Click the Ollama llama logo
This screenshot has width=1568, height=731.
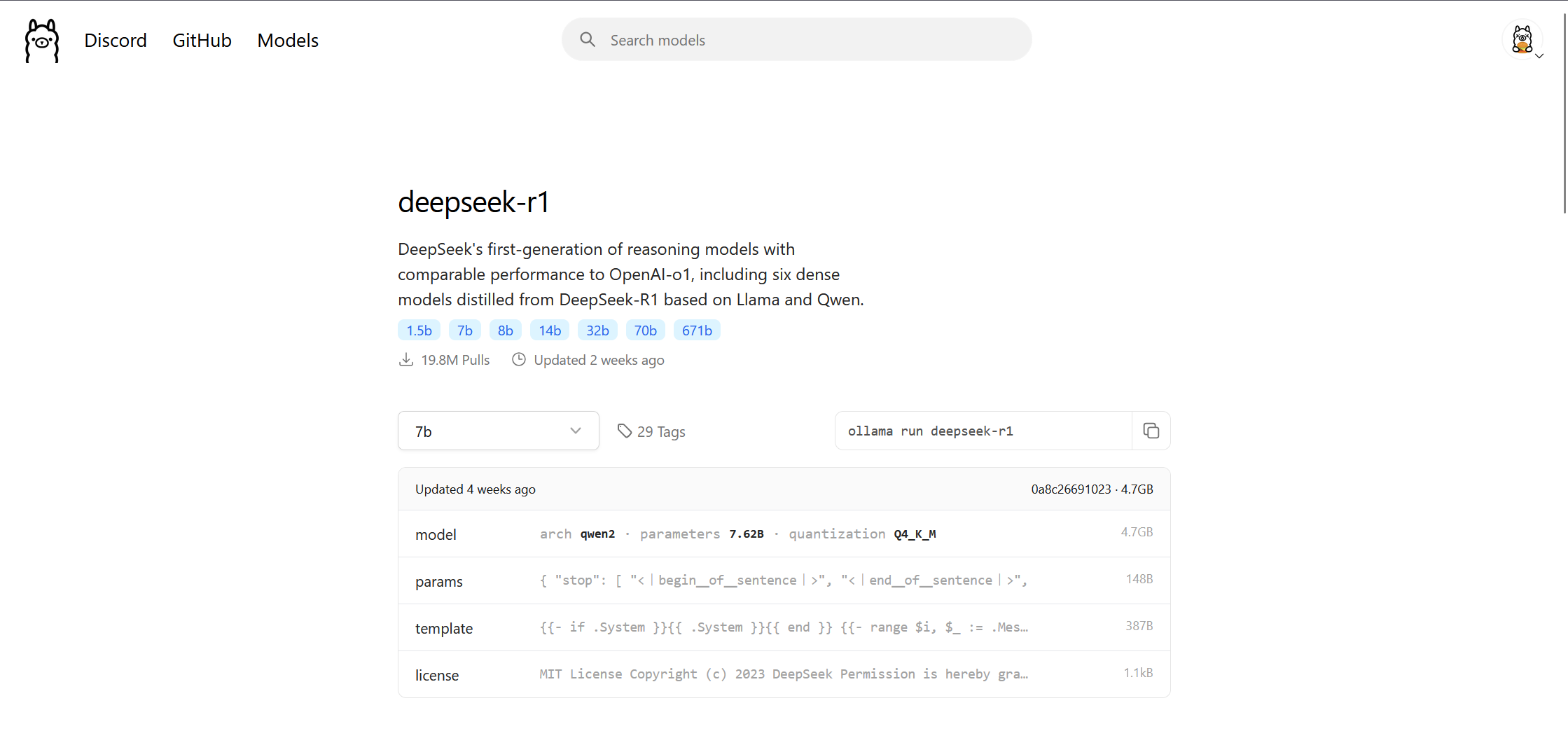(42, 41)
